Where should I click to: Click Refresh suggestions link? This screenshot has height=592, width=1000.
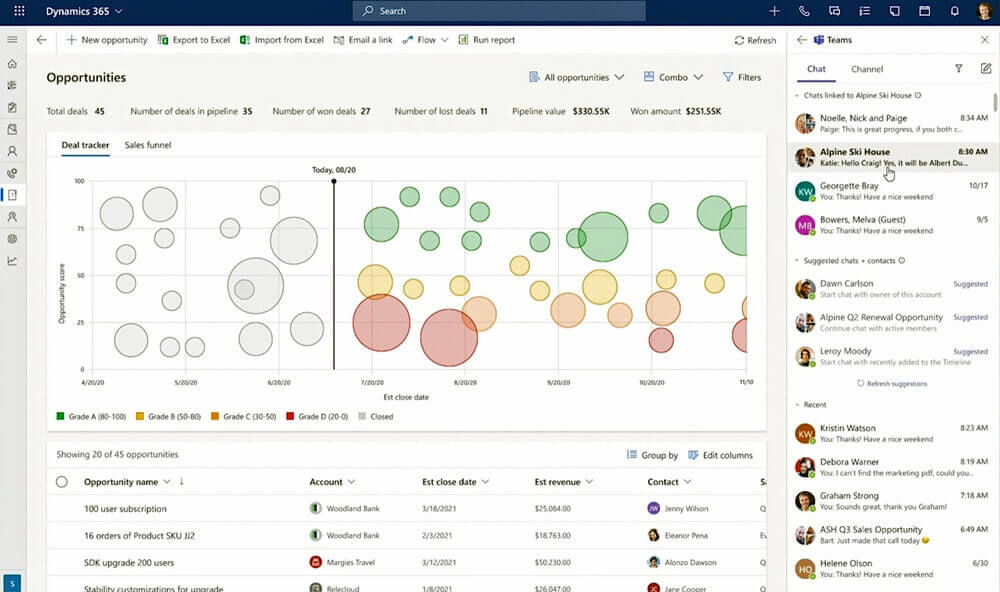[x=891, y=383]
